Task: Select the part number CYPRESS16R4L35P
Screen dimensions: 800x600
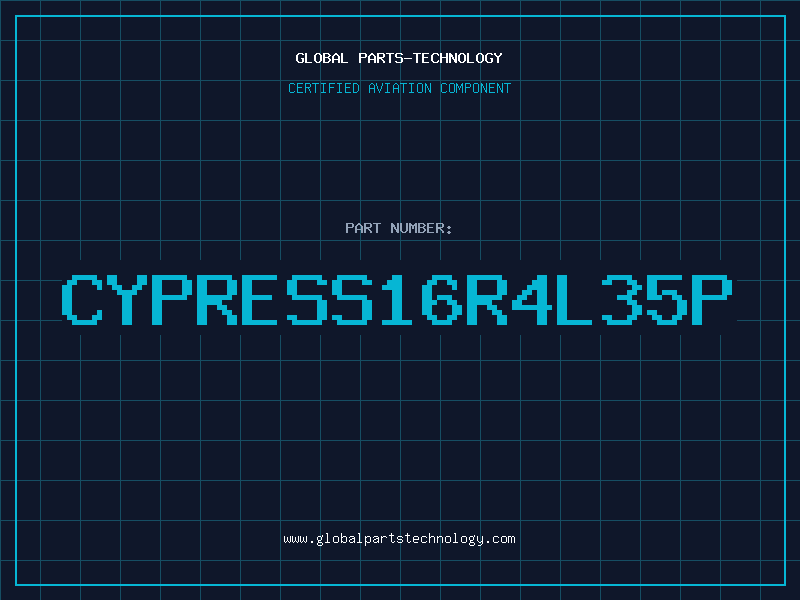Action: (397, 299)
